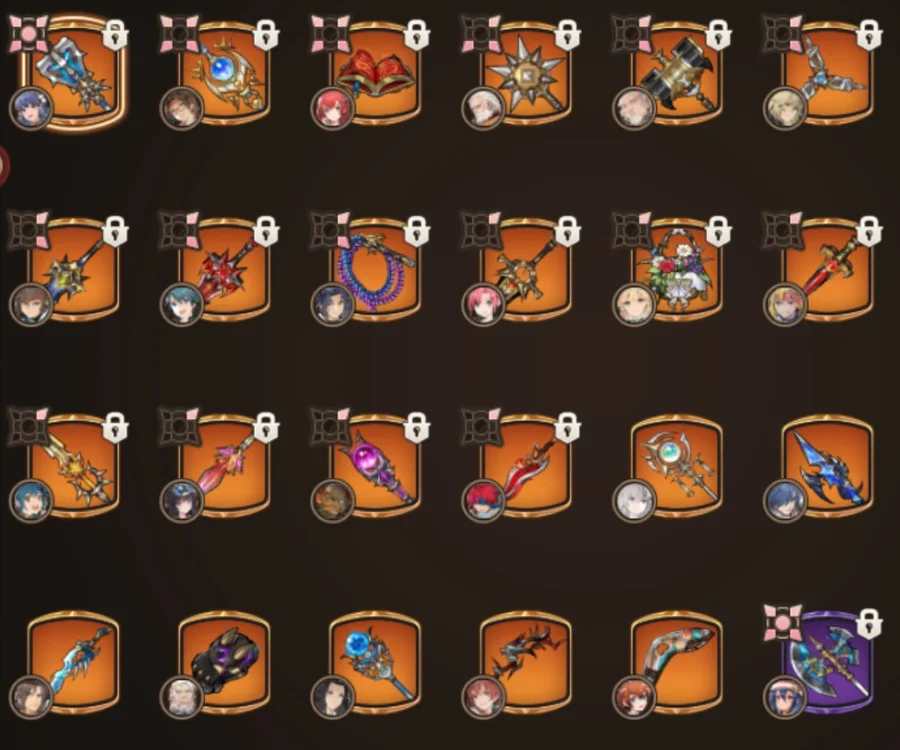
Task: Select the black purple gauntlet weapon
Action: tap(224, 662)
